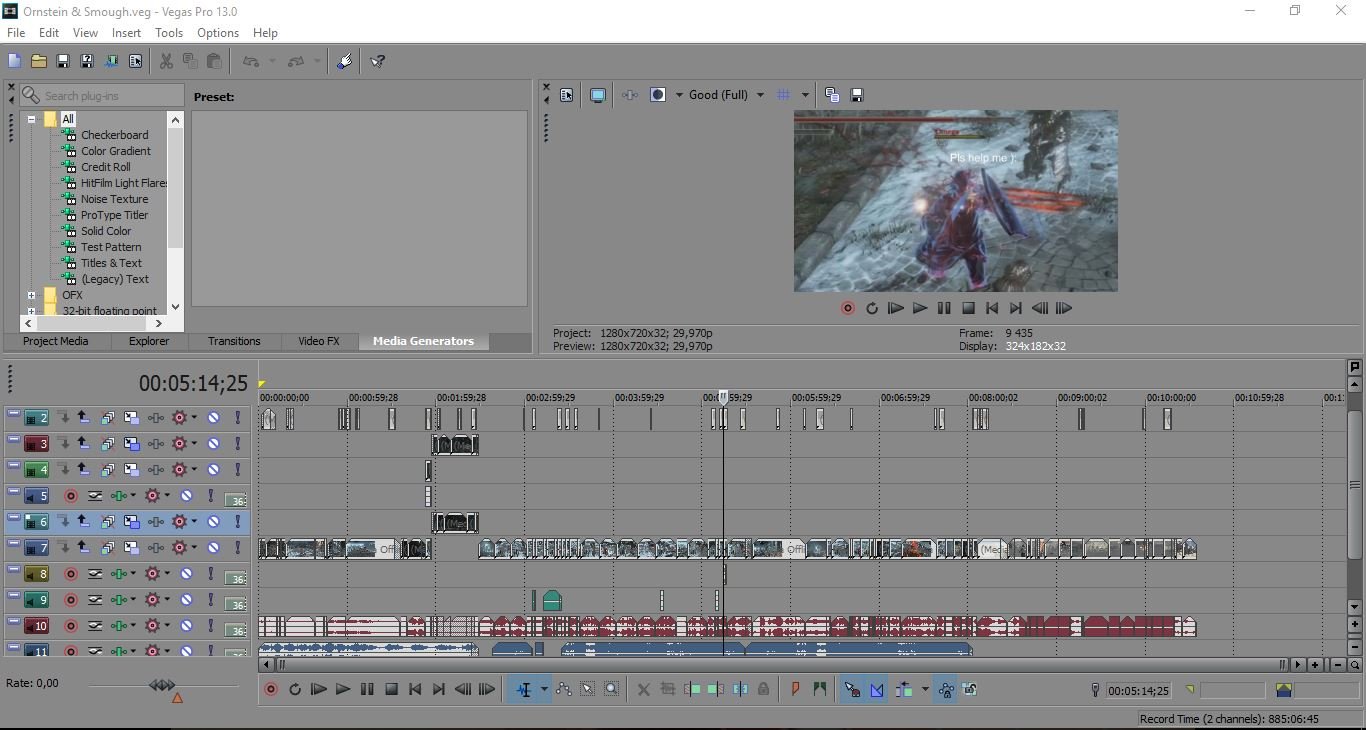Copy selection with the toolbar Copy icon
Screen dimensions: 1366x730
(190, 61)
